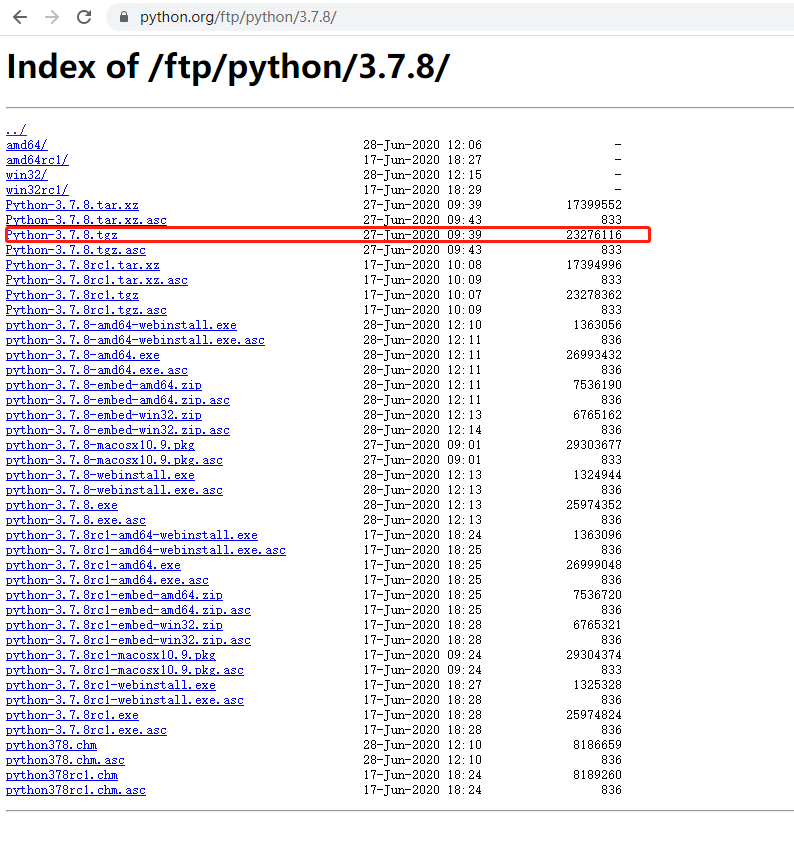
Task: Click Python-3.7.8.tar.xz.asc signature link
Action: pos(86,220)
